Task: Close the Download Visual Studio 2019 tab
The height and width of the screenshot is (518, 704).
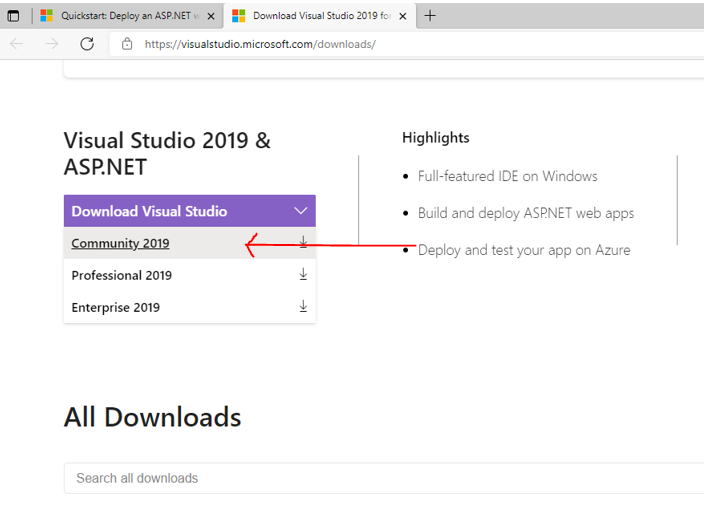Action: point(403,16)
